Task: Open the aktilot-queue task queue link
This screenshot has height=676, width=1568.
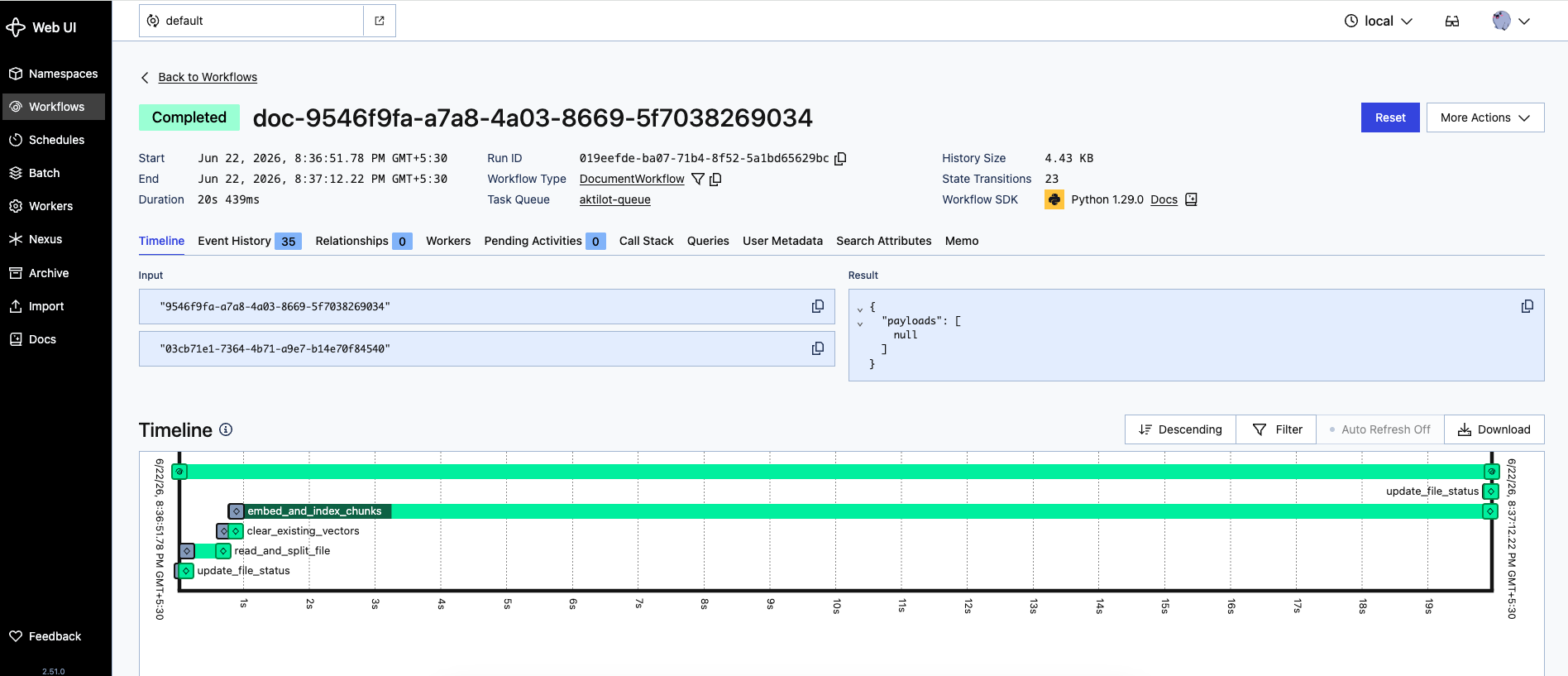Action: tap(614, 199)
